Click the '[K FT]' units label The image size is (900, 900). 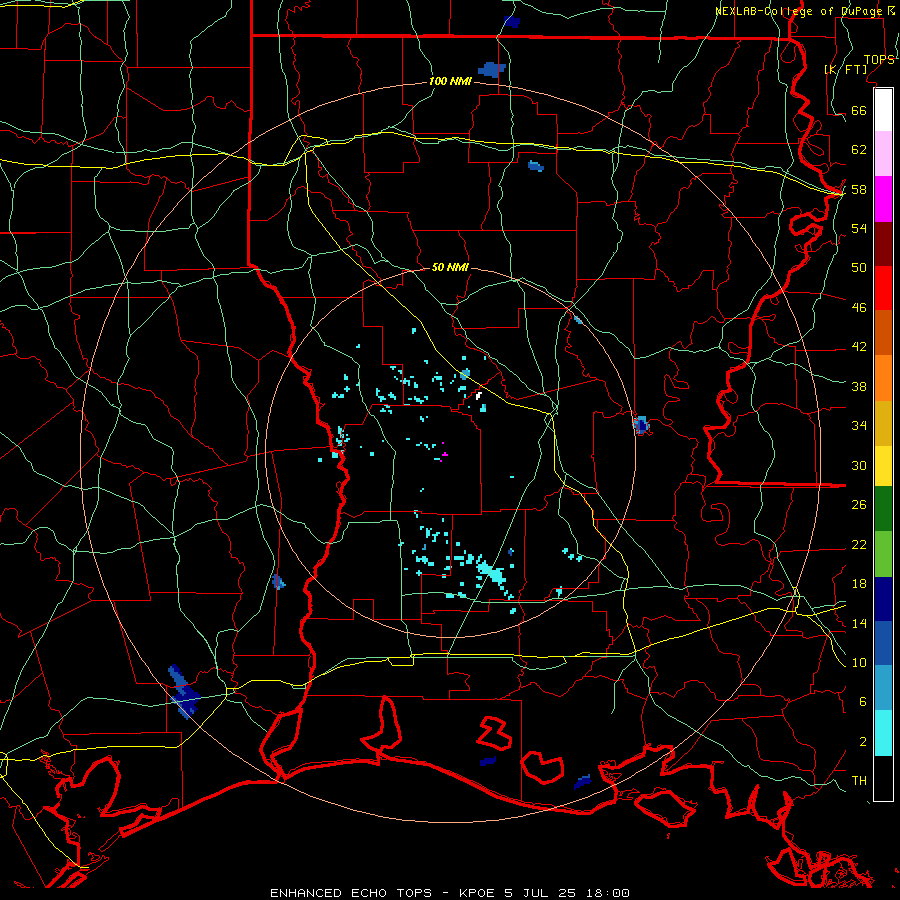[845, 69]
